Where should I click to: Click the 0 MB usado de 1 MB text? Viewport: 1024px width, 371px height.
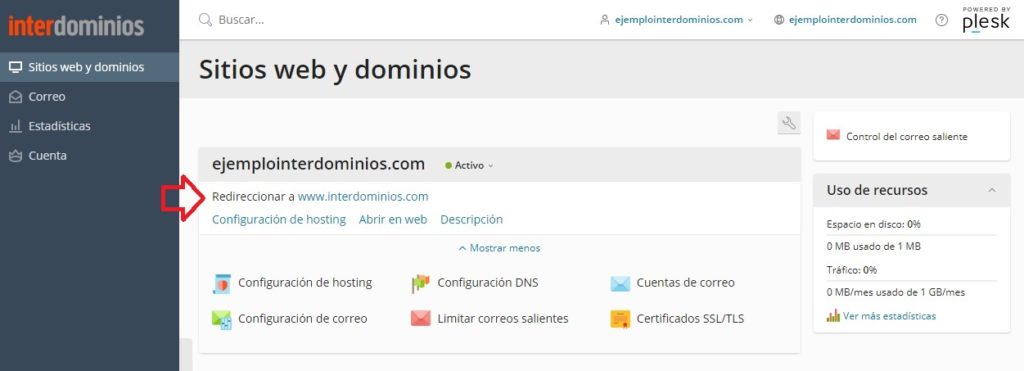tap(874, 247)
